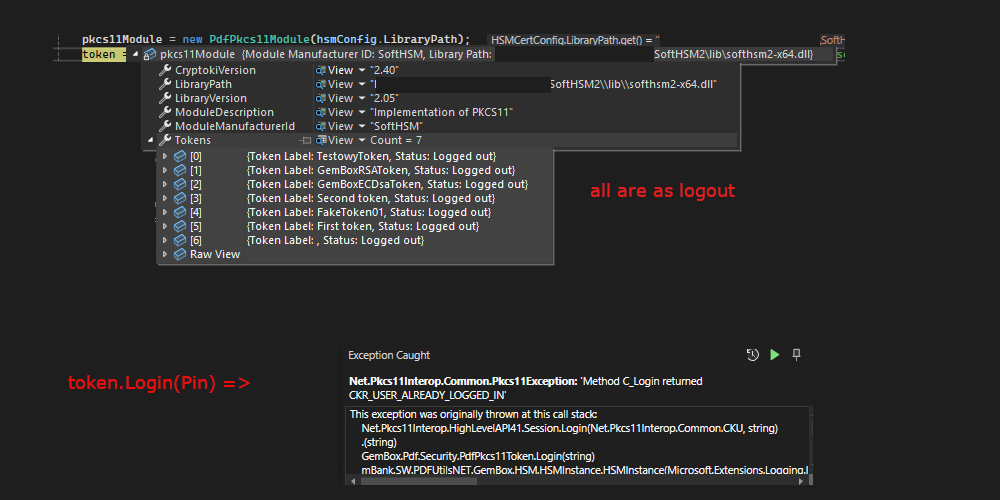
Task: Click Session.Login call stack line
Action: [570, 429]
